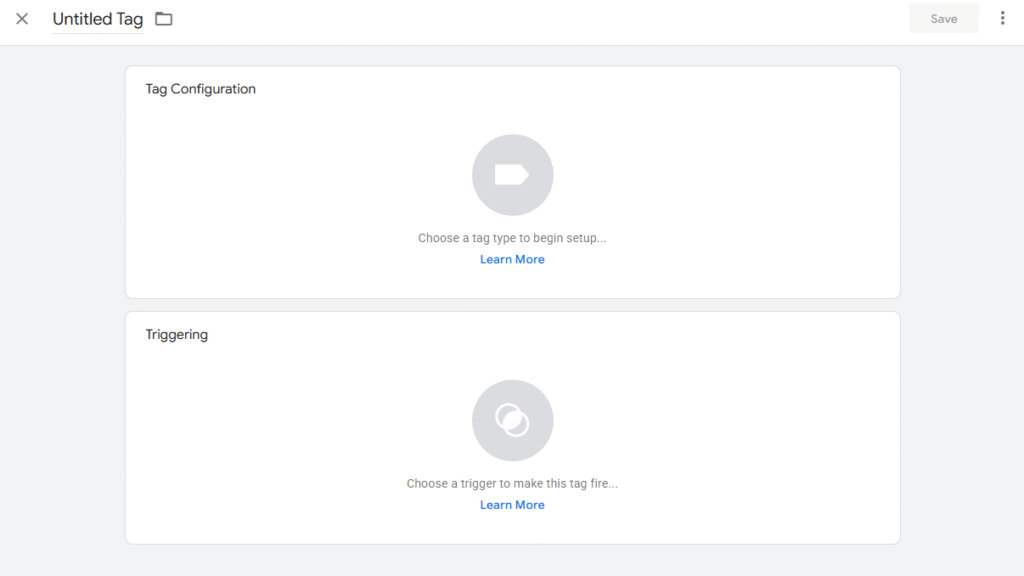Viewport: 1024px width, 576px height.
Task: Click the overlapping circles trigger icon
Action: (512, 420)
